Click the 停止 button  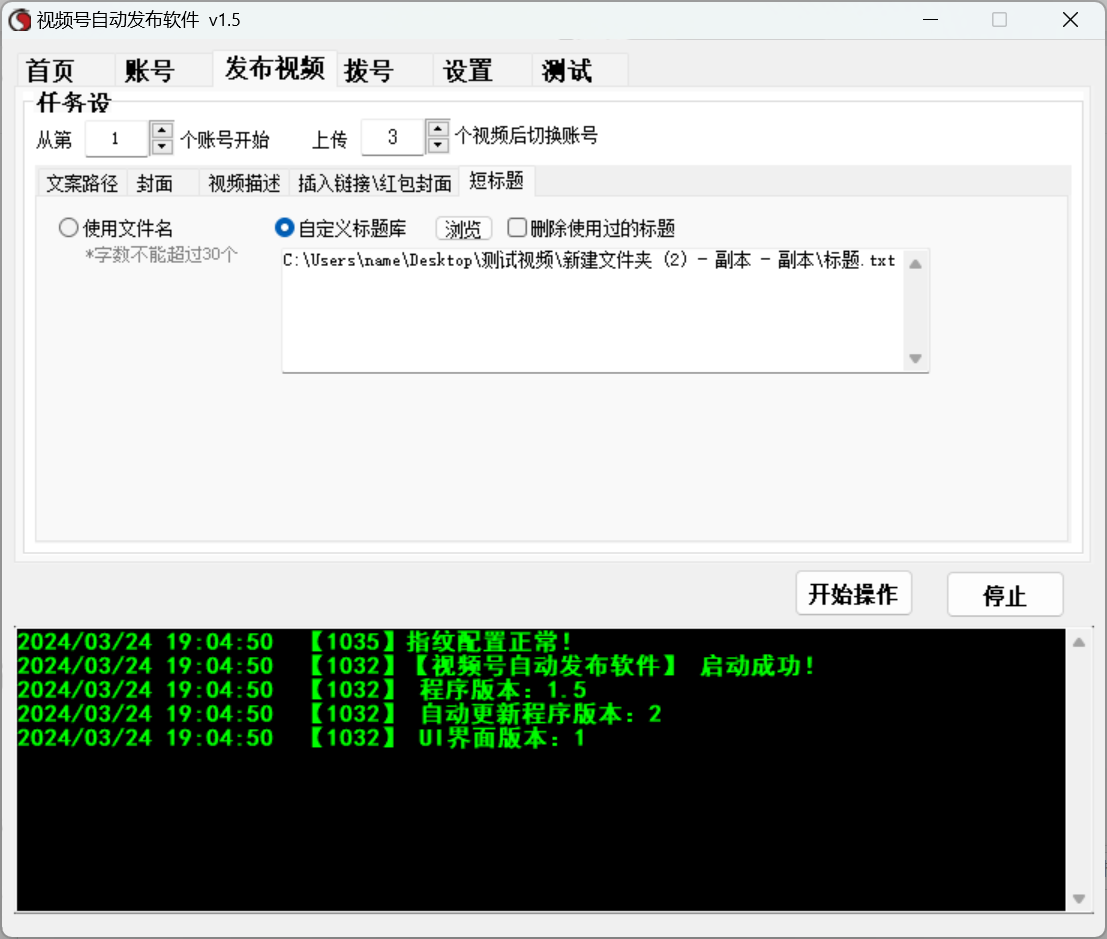tap(1005, 594)
